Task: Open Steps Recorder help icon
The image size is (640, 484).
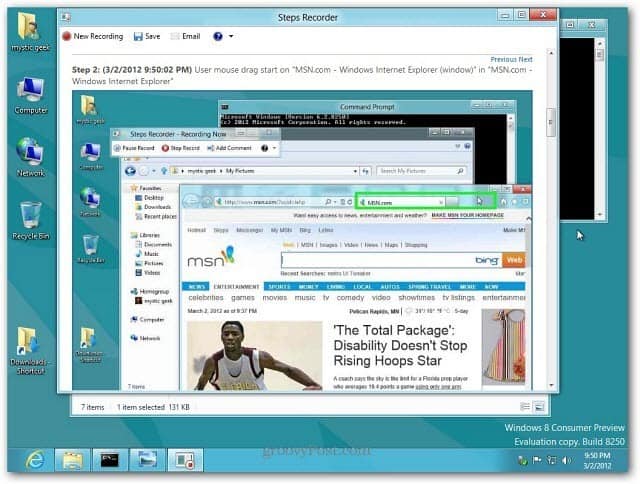Action: 218,36
